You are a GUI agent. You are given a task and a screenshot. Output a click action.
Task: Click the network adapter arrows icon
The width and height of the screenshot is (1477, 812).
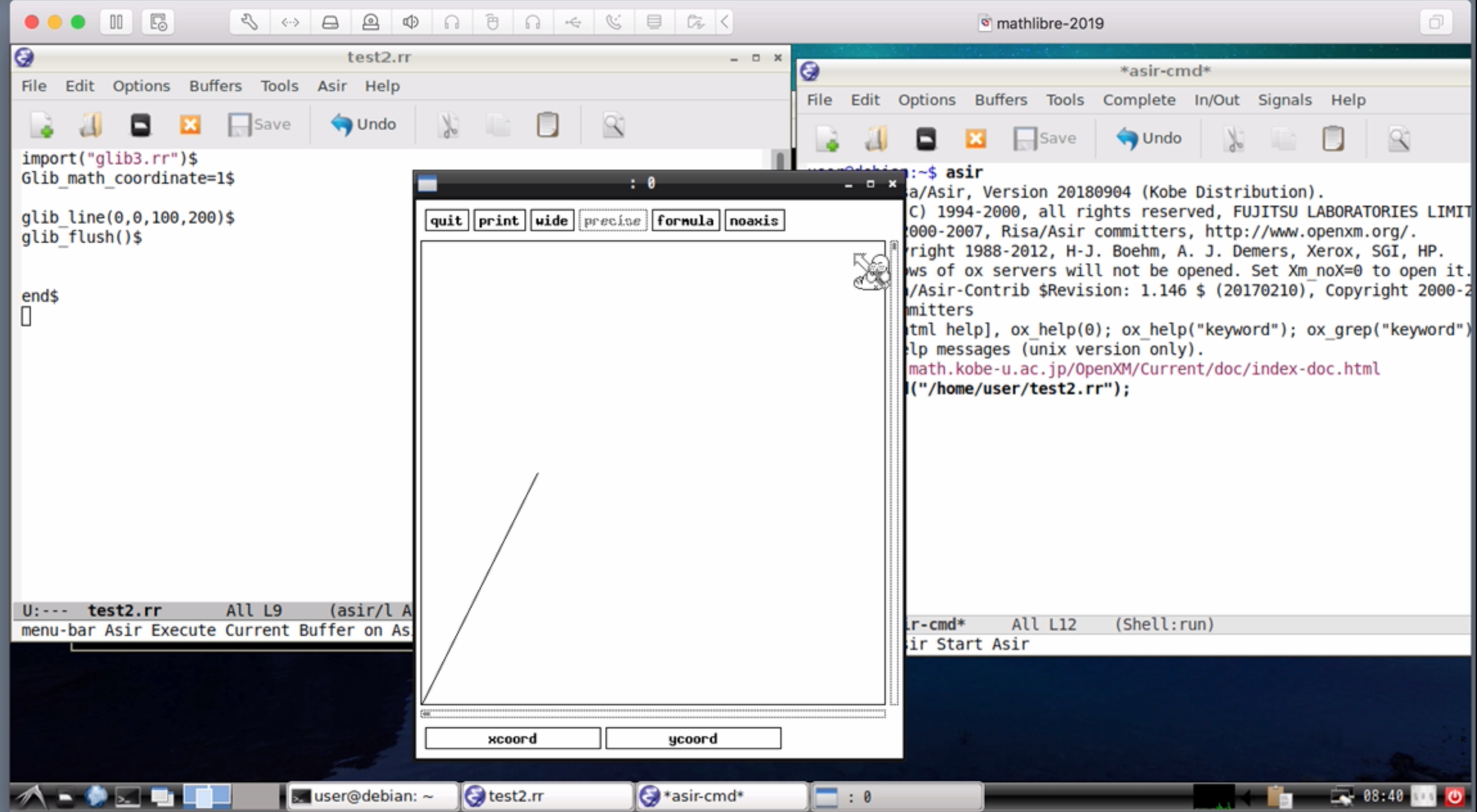pyautogui.click(x=290, y=22)
